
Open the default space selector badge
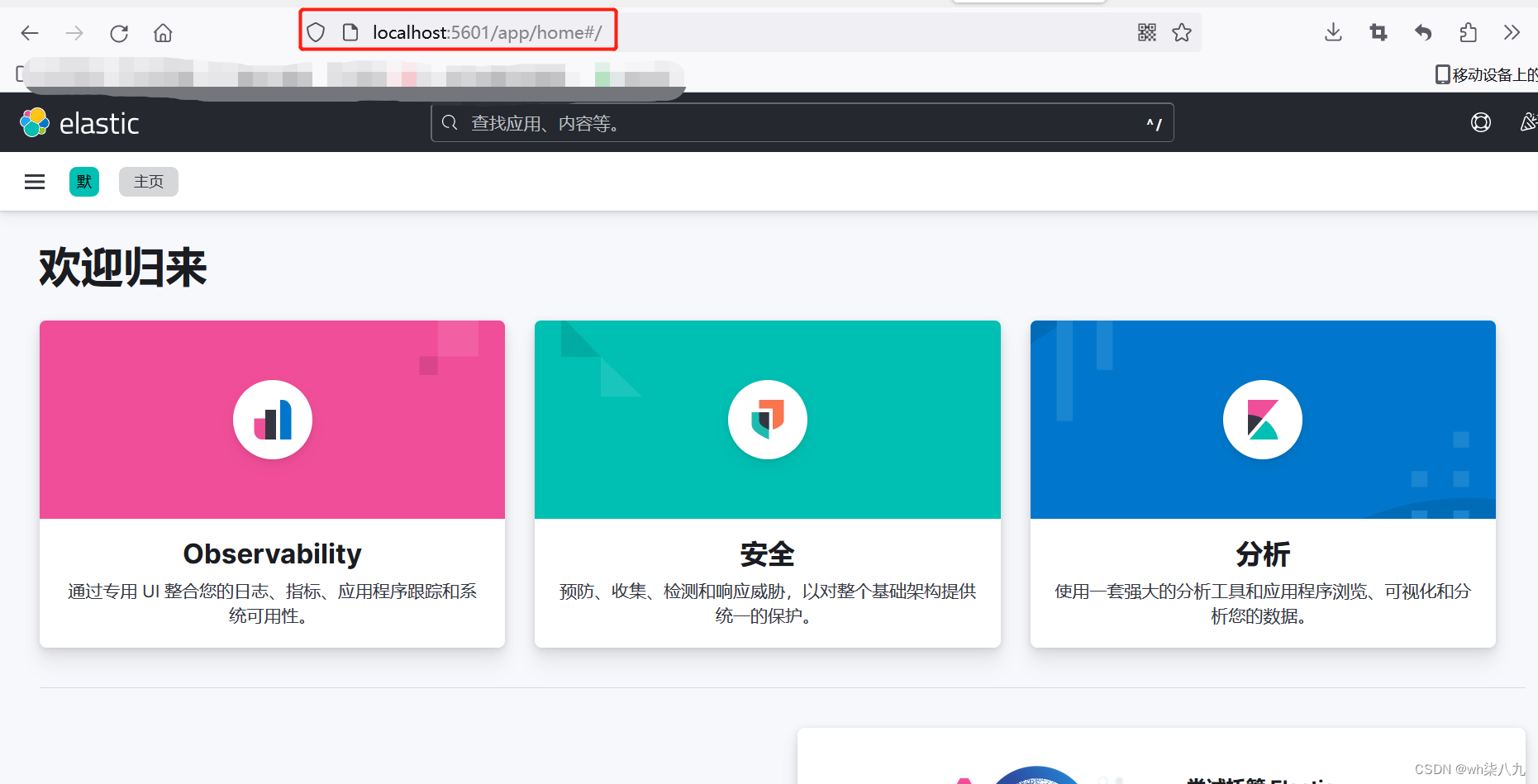pyautogui.click(x=84, y=182)
